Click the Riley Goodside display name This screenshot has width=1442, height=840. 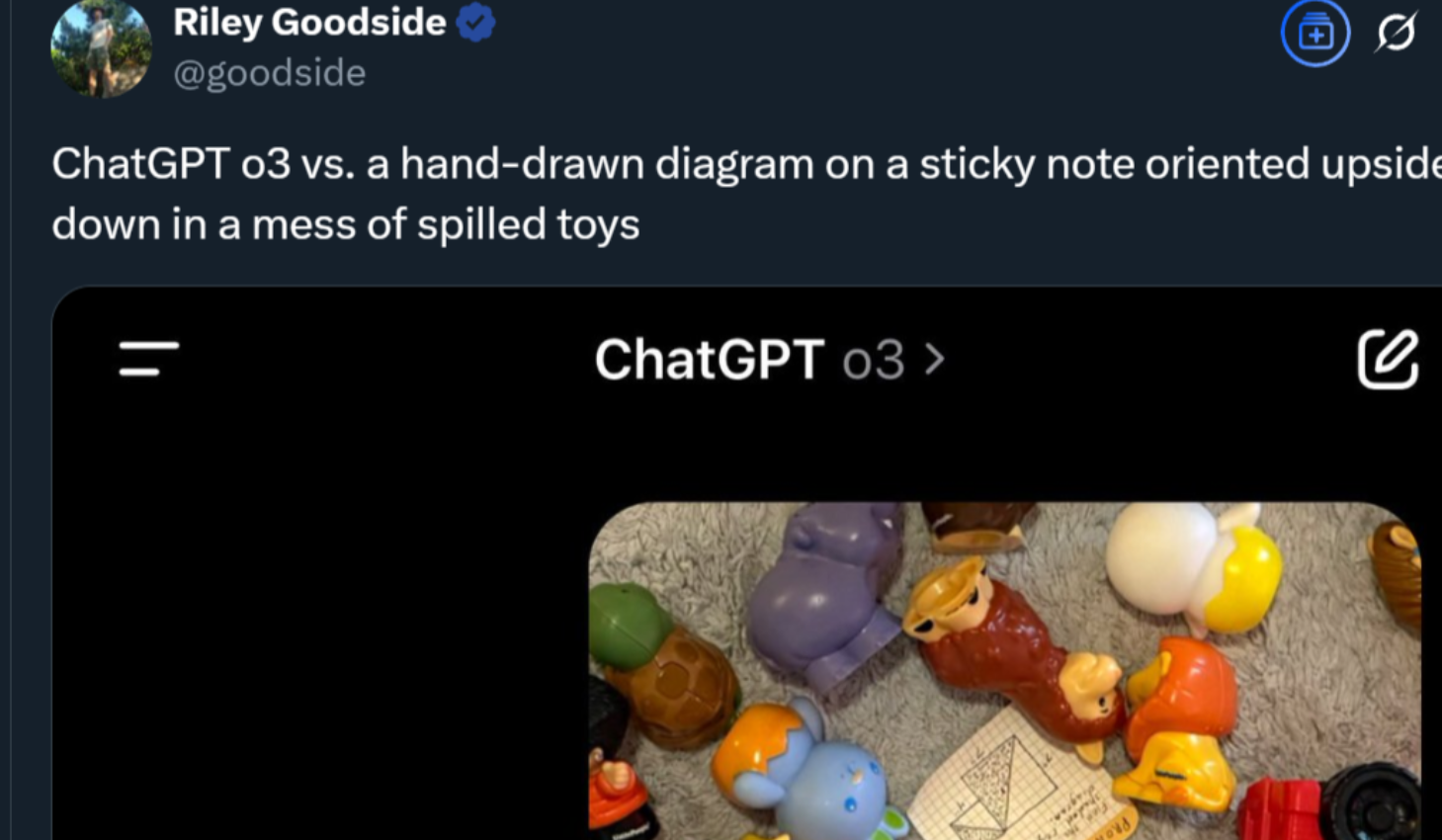coord(309,22)
